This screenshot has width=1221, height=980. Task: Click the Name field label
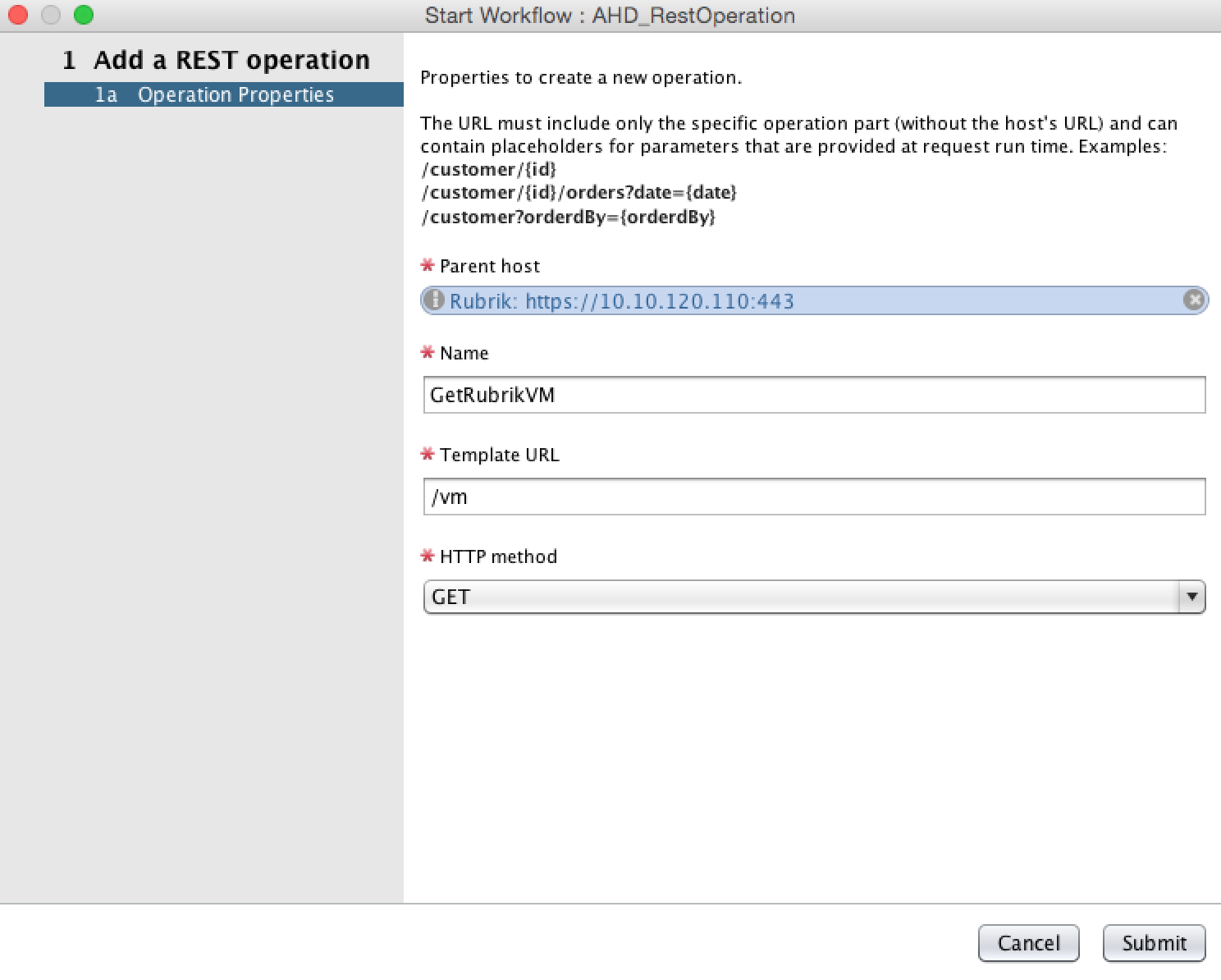(x=464, y=353)
